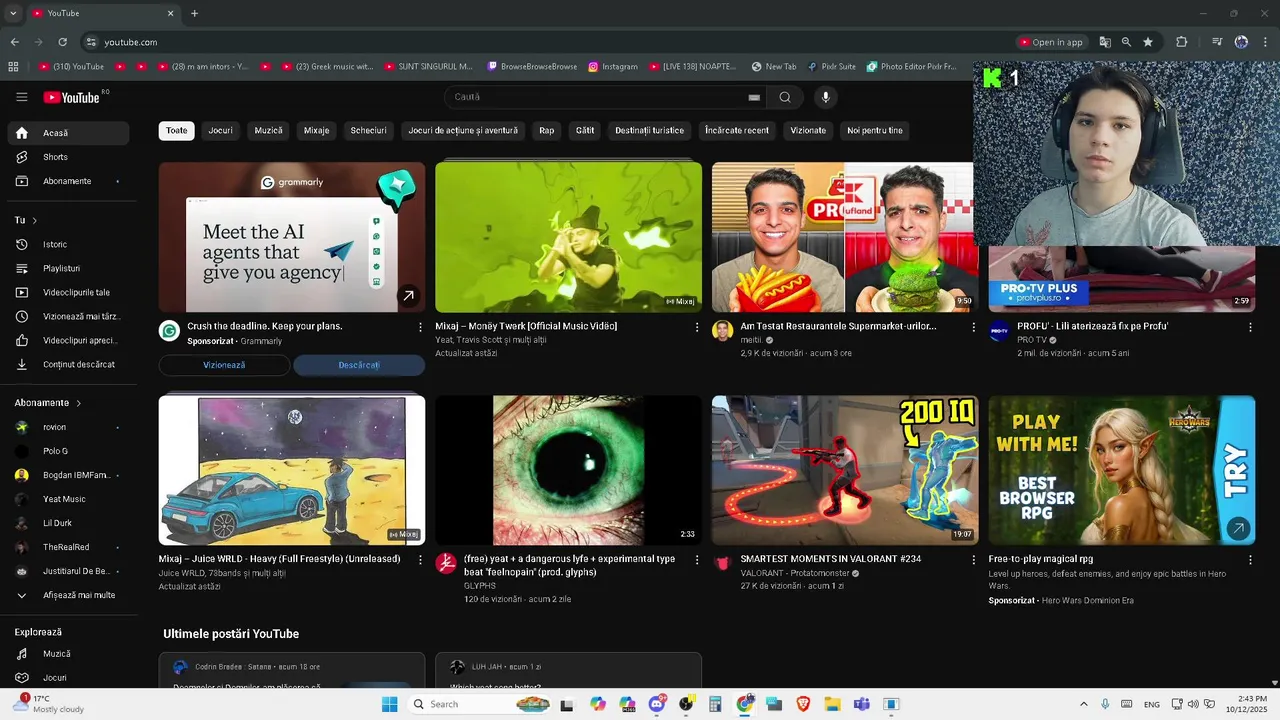The width and height of the screenshot is (1280, 720).
Task: Select the Muzică filter chip
Action: 268,131
